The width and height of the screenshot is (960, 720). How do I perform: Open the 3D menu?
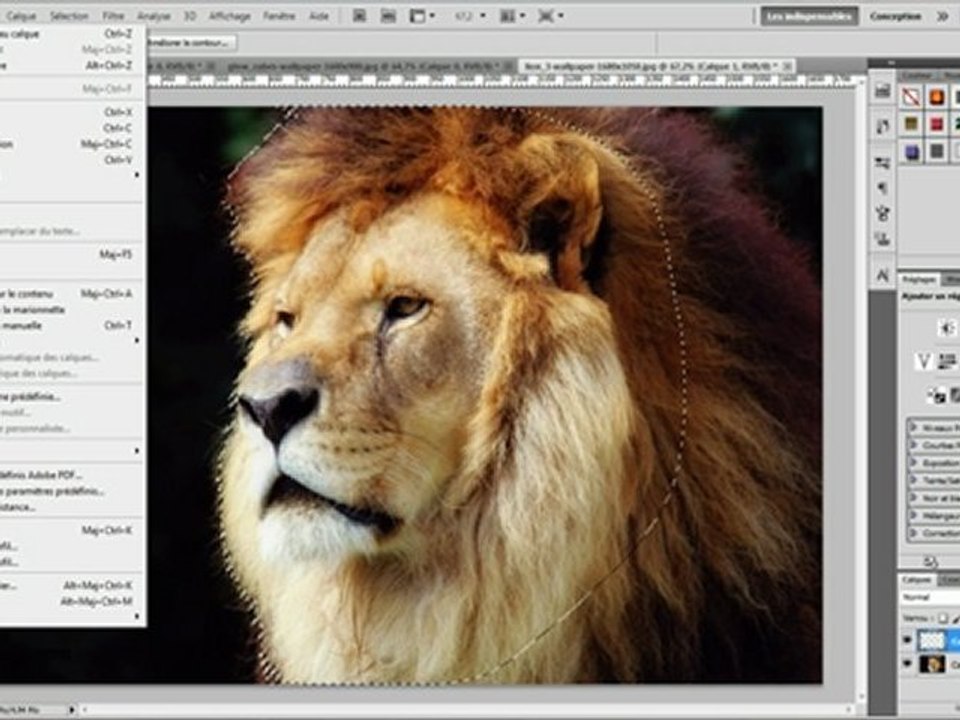pyautogui.click(x=190, y=16)
